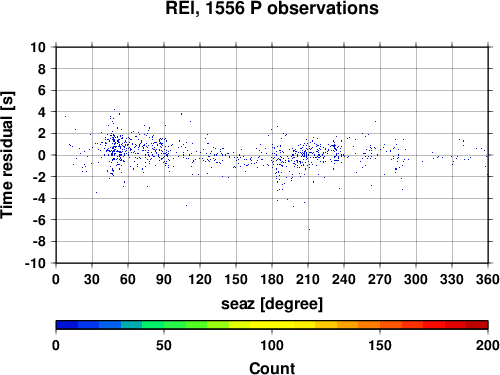
Task: Click the dark blue colorbar segment
Action: (67, 325)
